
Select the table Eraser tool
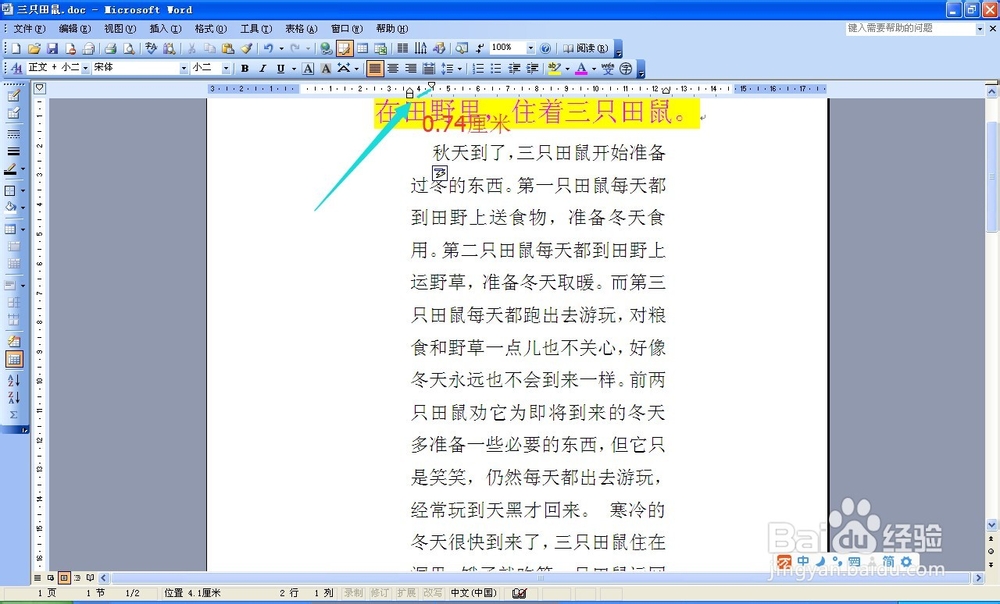[x=13, y=113]
